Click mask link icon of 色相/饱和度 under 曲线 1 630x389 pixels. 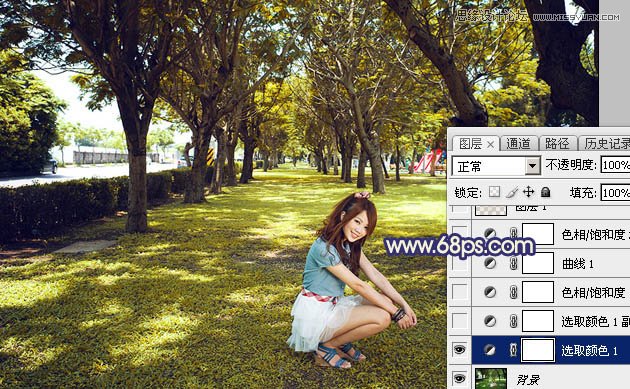(513, 292)
